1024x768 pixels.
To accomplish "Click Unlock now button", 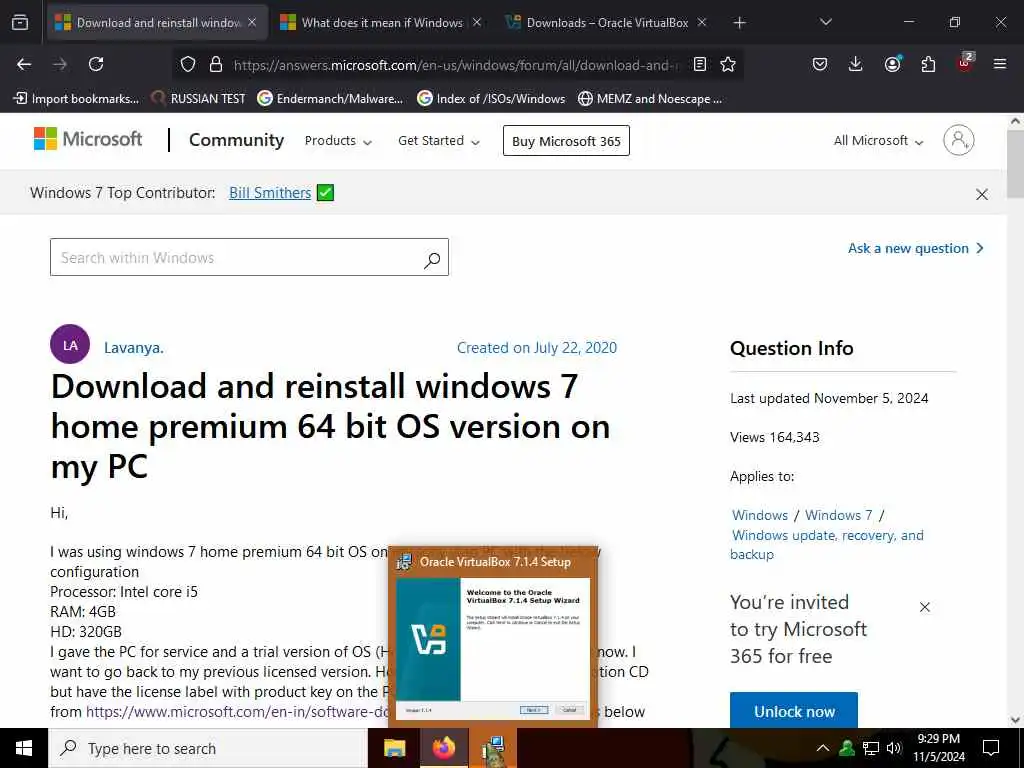I will tap(793, 711).
